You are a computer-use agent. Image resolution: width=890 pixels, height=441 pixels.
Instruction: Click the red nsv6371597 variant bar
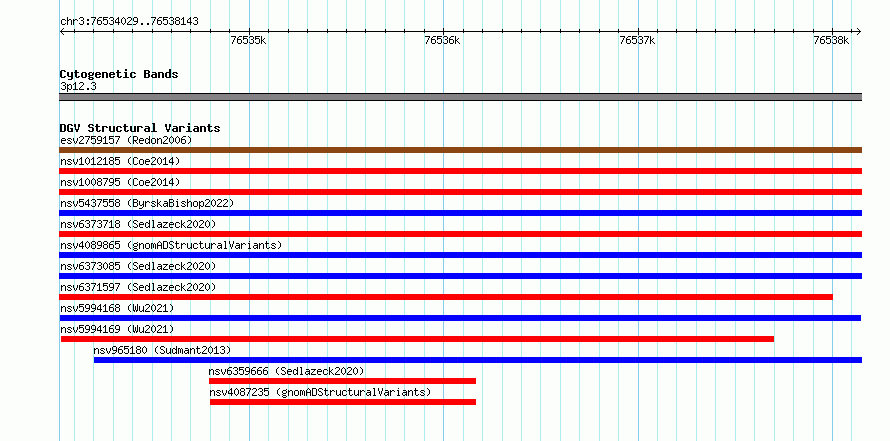coord(446,297)
